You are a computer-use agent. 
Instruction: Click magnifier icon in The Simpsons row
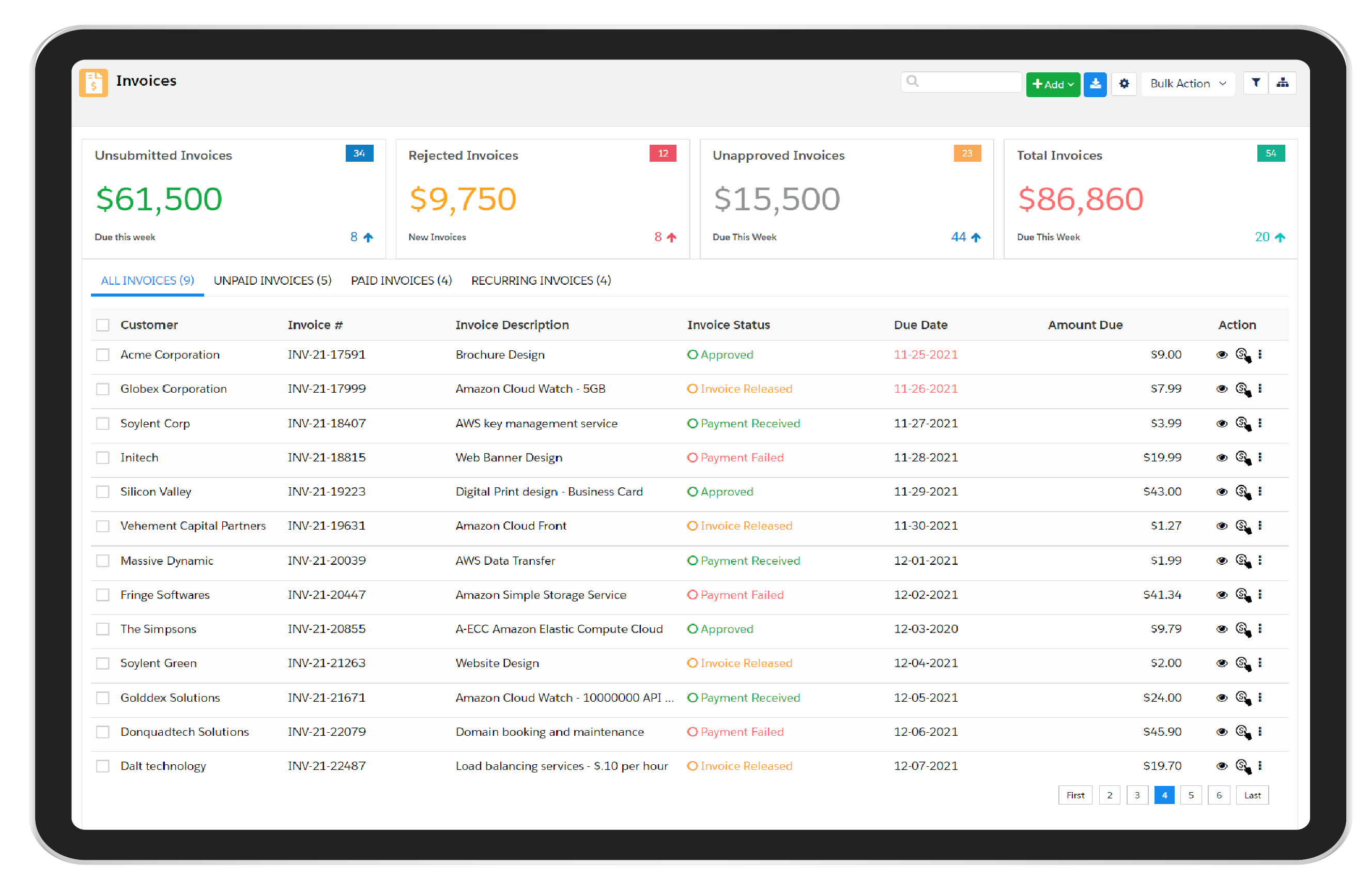click(1243, 629)
